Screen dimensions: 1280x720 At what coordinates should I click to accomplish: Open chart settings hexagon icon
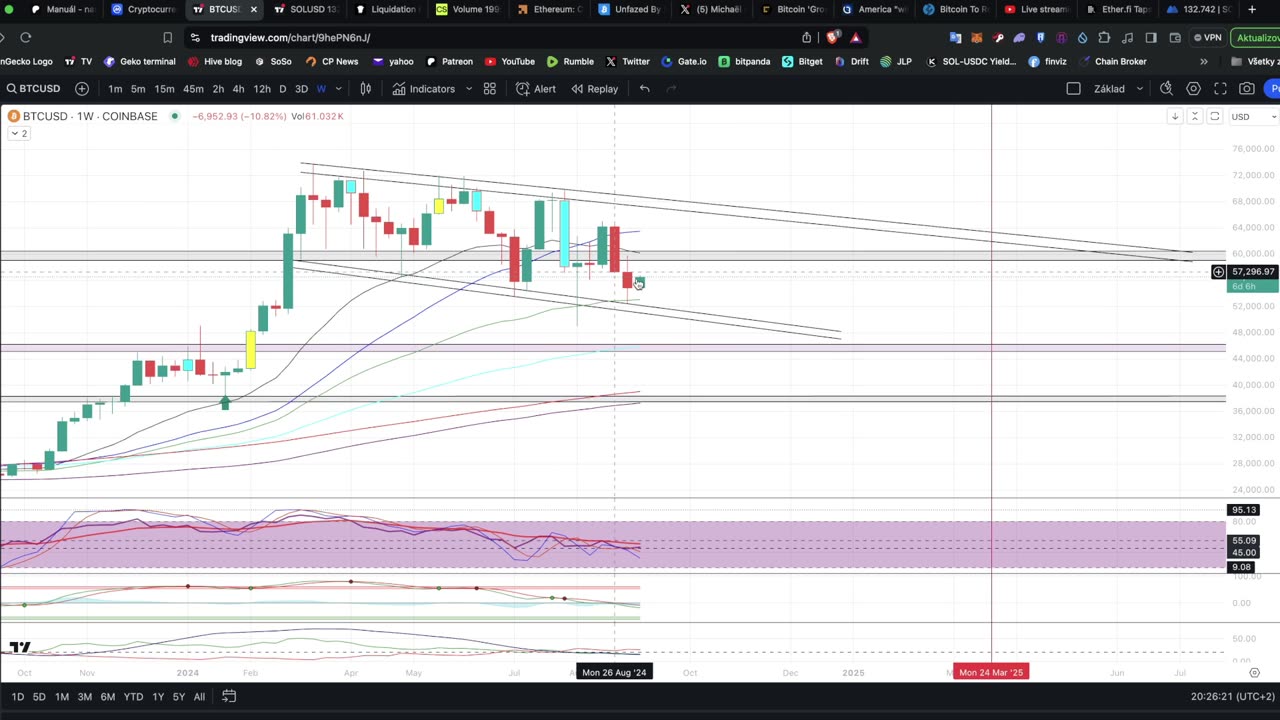coord(1193,89)
